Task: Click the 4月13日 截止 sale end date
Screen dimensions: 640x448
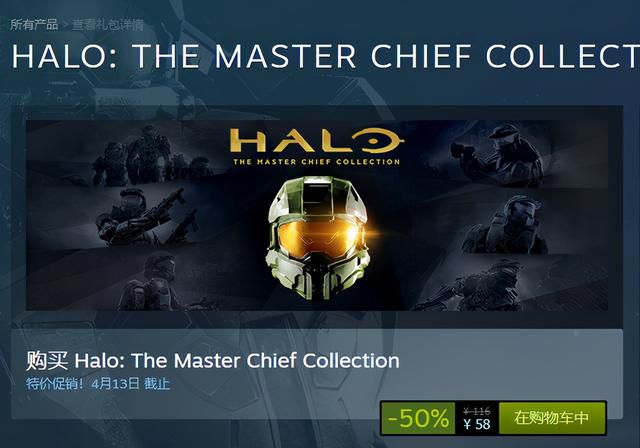Action: [131, 384]
